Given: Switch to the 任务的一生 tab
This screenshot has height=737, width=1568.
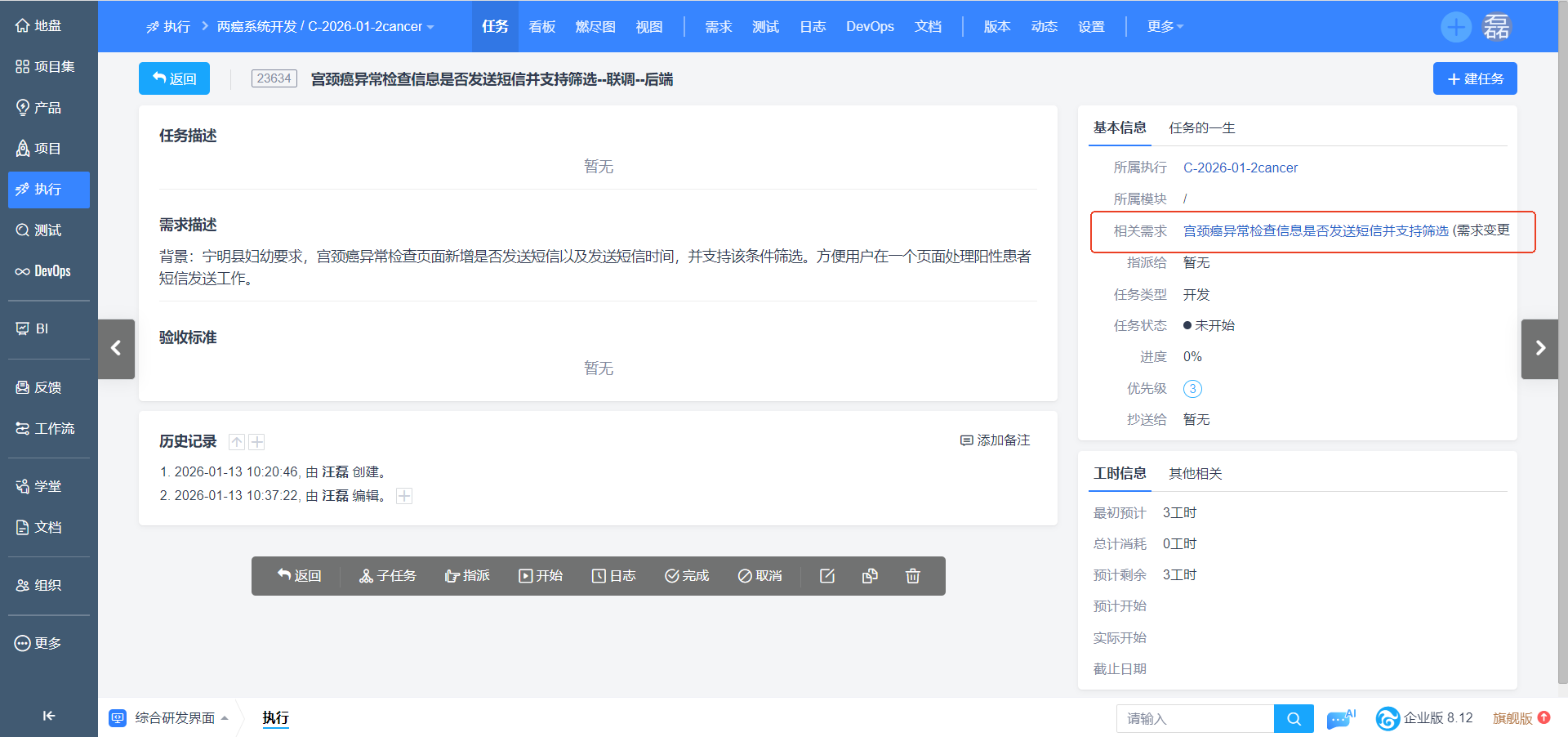Looking at the screenshot, I should (x=1202, y=128).
